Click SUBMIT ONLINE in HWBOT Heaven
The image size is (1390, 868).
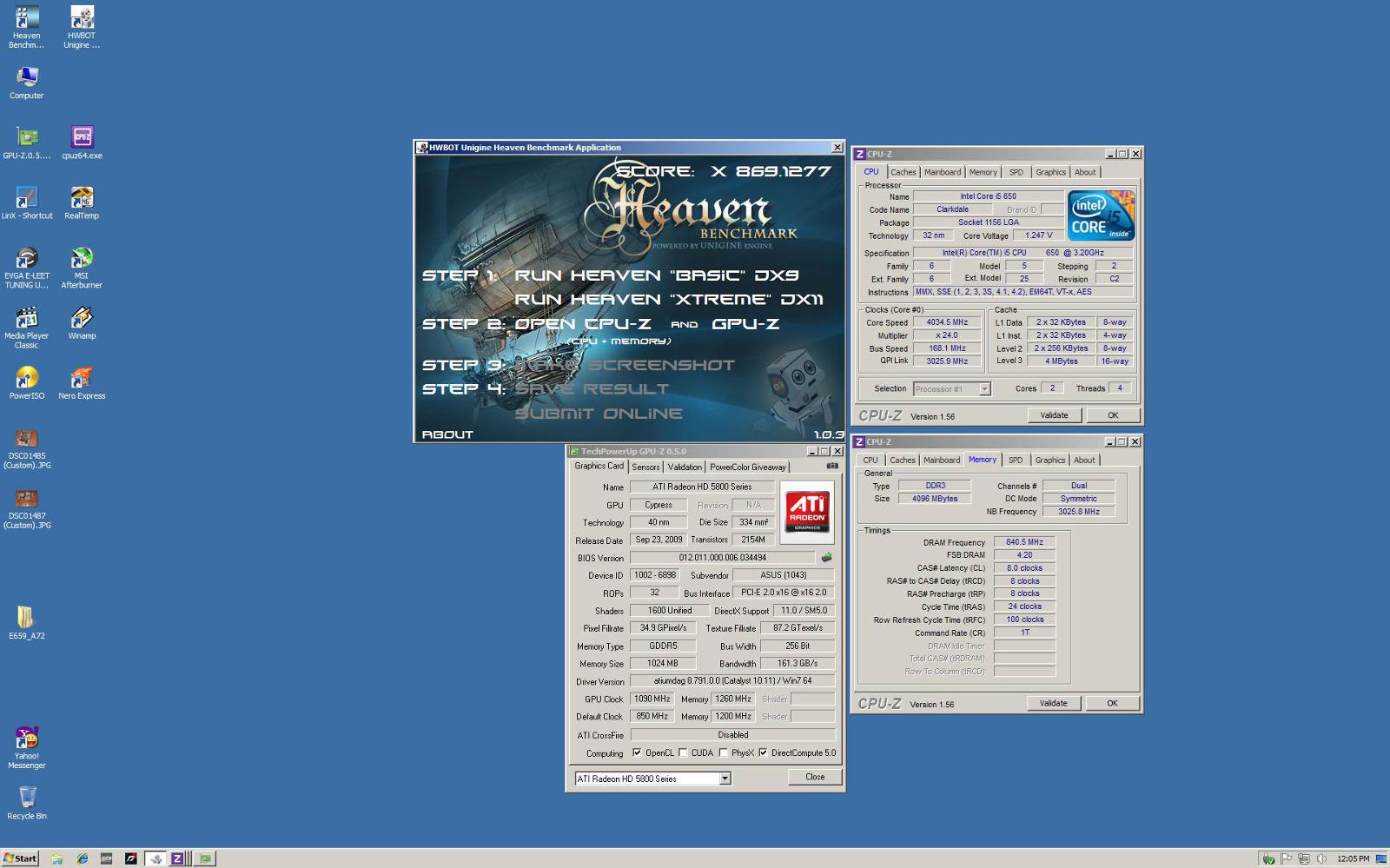pyautogui.click(x=599, y=414)
